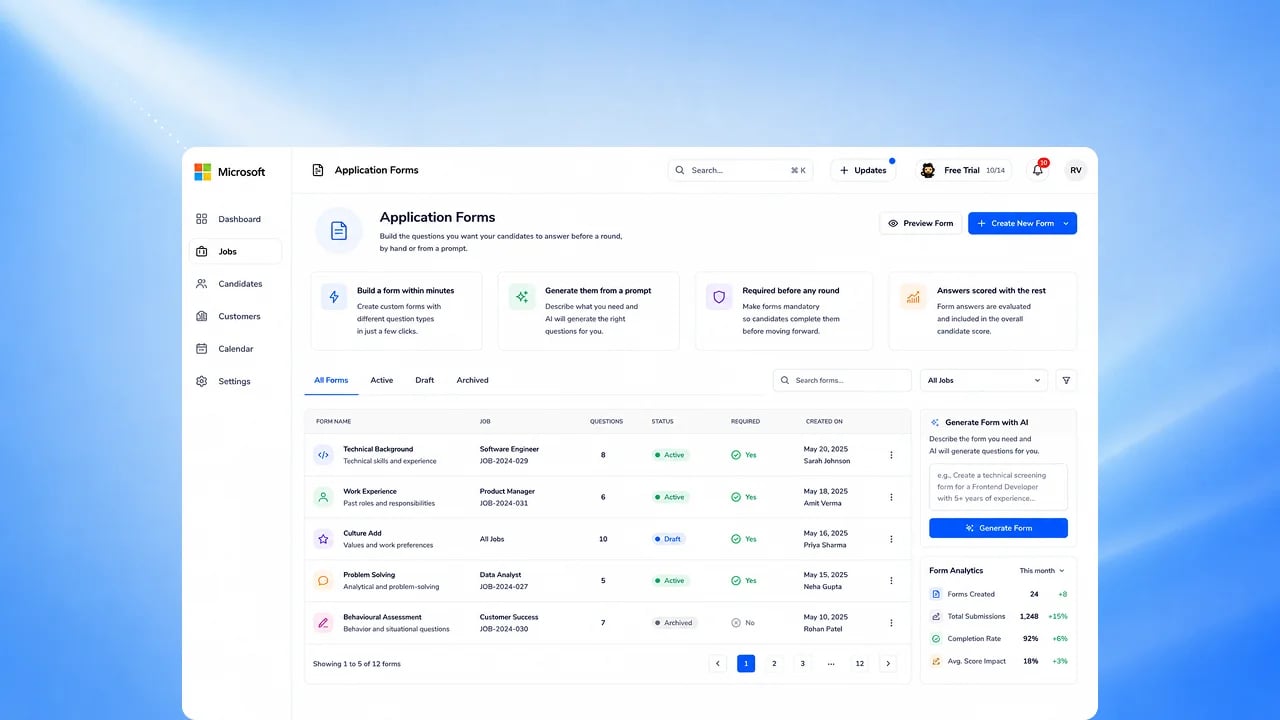This screenshot has height=720, width=1280.
Task: Click the global Search field
Action: pyautogui.click(x=741, y=170)
